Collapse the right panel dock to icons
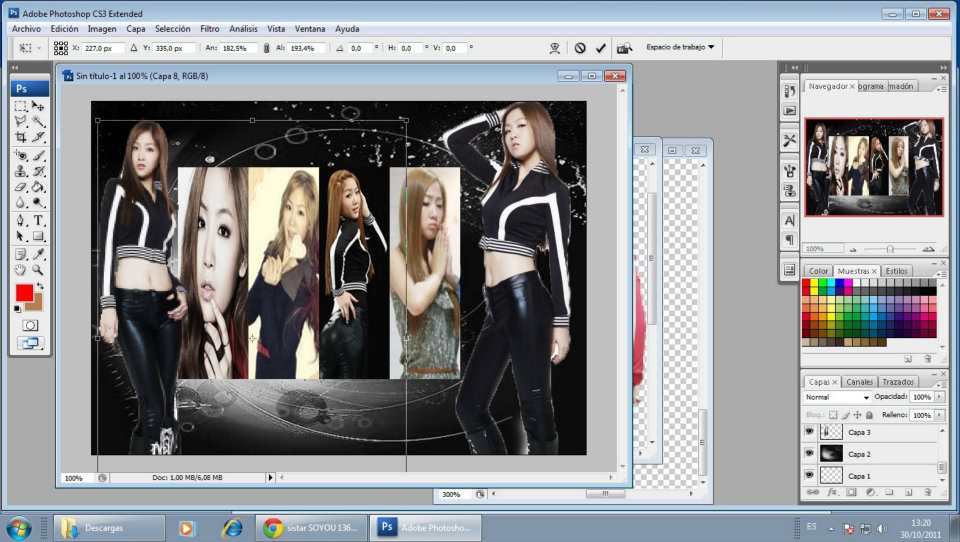960x542 pixels. point(943,67)
